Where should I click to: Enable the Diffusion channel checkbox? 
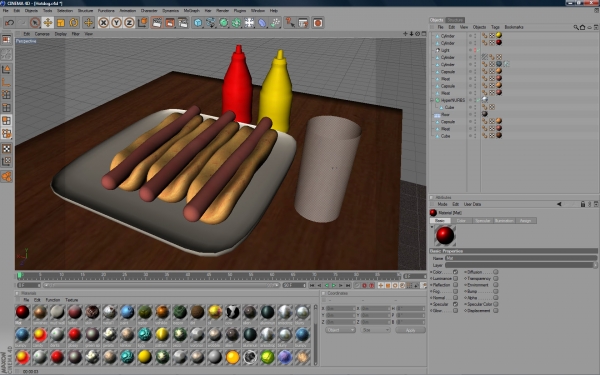(496, 272)
